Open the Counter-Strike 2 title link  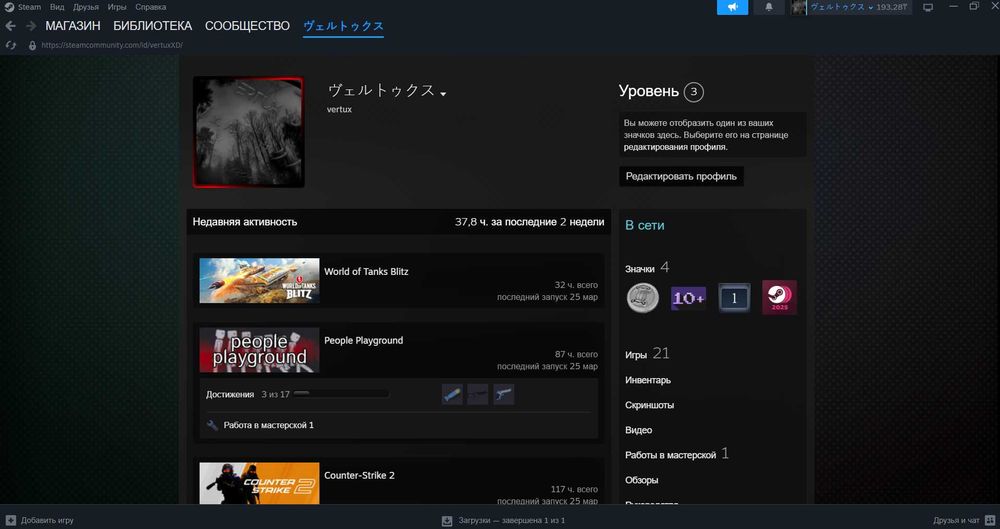(x=359, y=475)
